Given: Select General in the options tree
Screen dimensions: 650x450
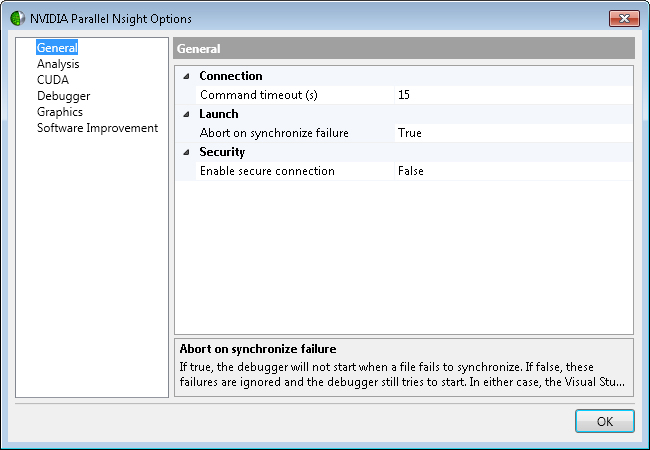Looking at the screenshot, I should coord(56,48).
